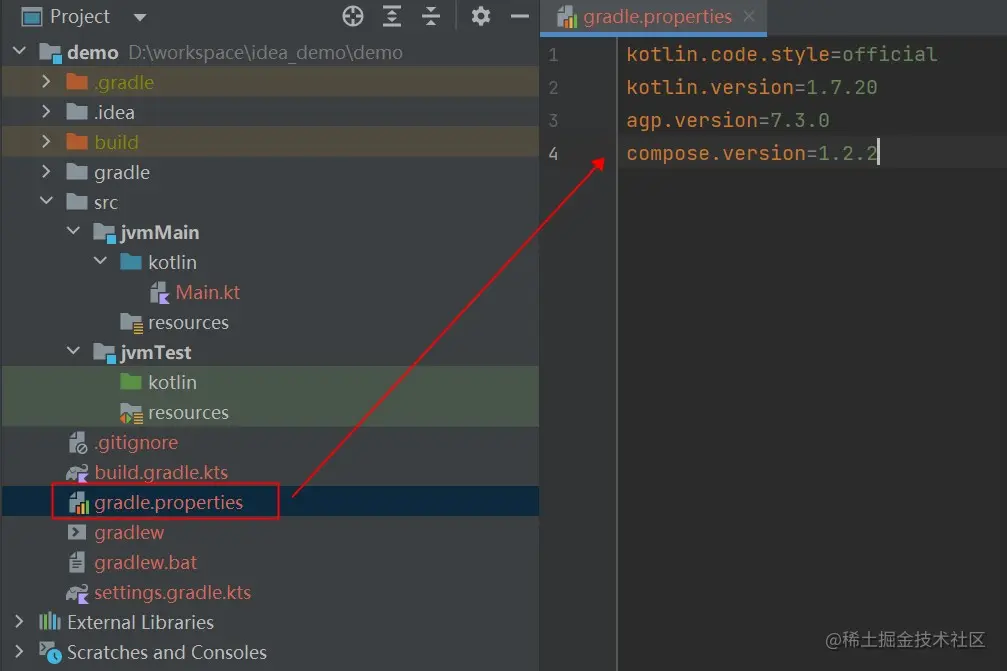Viewport: 1007px width, 671px height.
Task: Click Scratches and Consoles icon
Action: pos(50,652)
